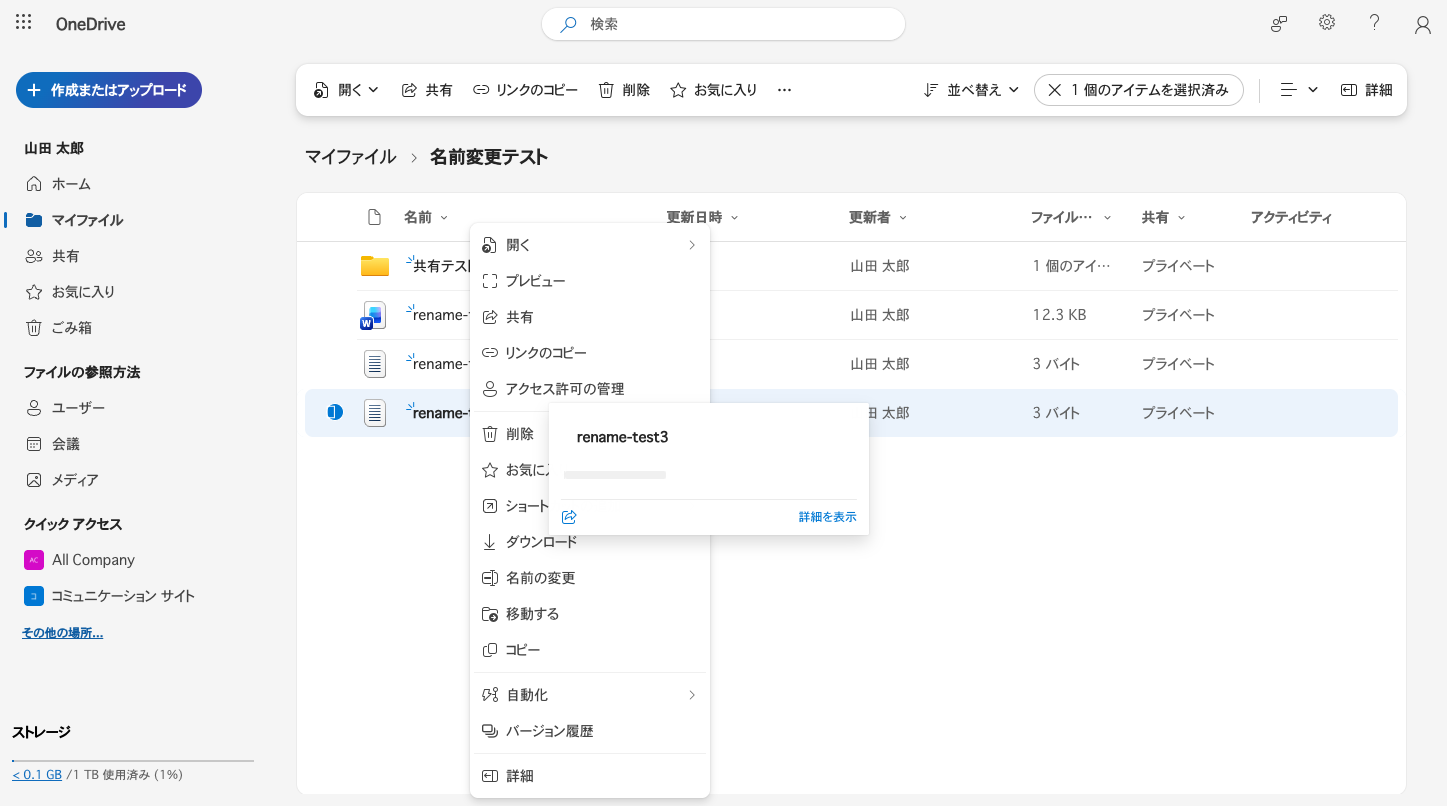Viewport: 1447px width, 806px height.
Task: Choose 名前の変更 in the context menu
Action: point(590,578)
